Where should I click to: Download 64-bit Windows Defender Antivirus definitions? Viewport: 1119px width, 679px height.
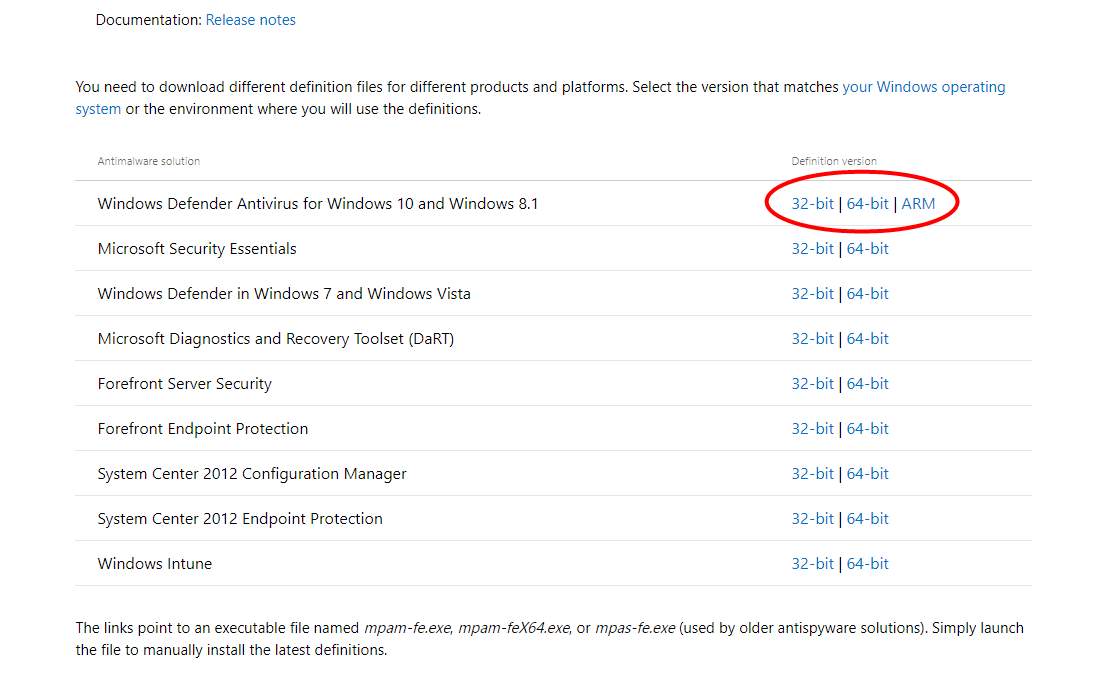[867, 204]
